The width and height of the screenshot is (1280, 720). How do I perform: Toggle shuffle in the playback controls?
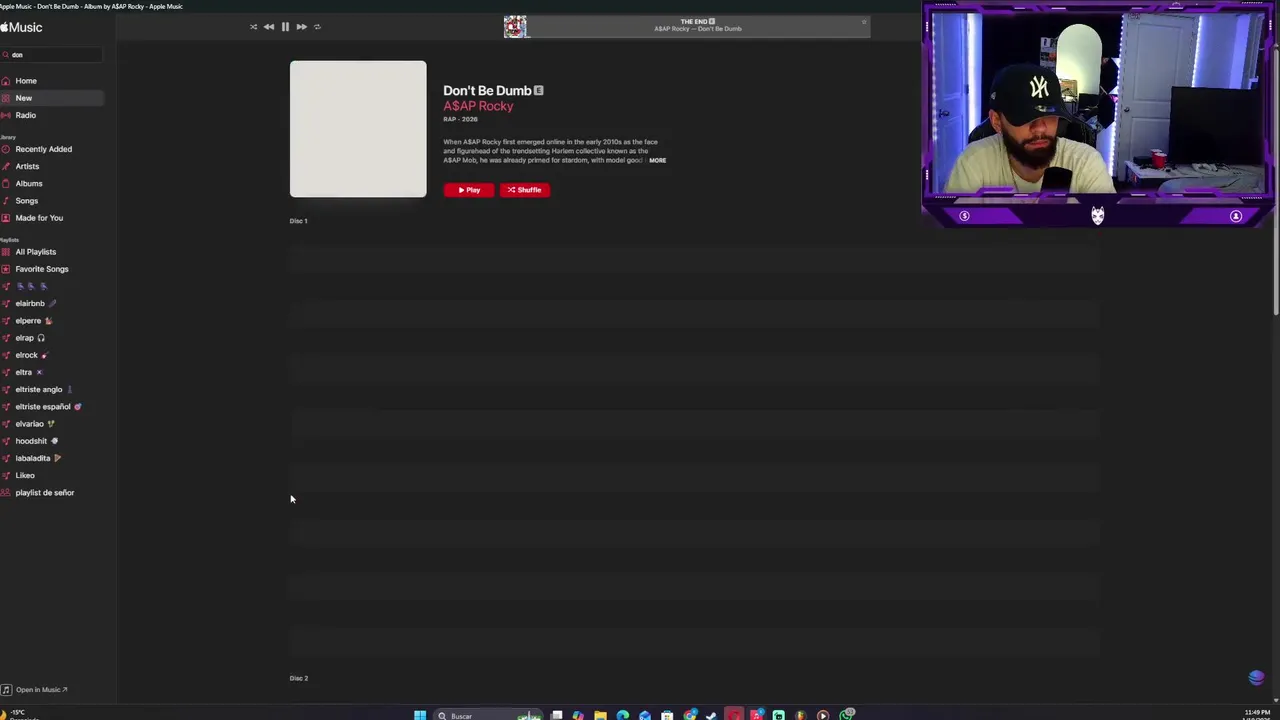253,27
